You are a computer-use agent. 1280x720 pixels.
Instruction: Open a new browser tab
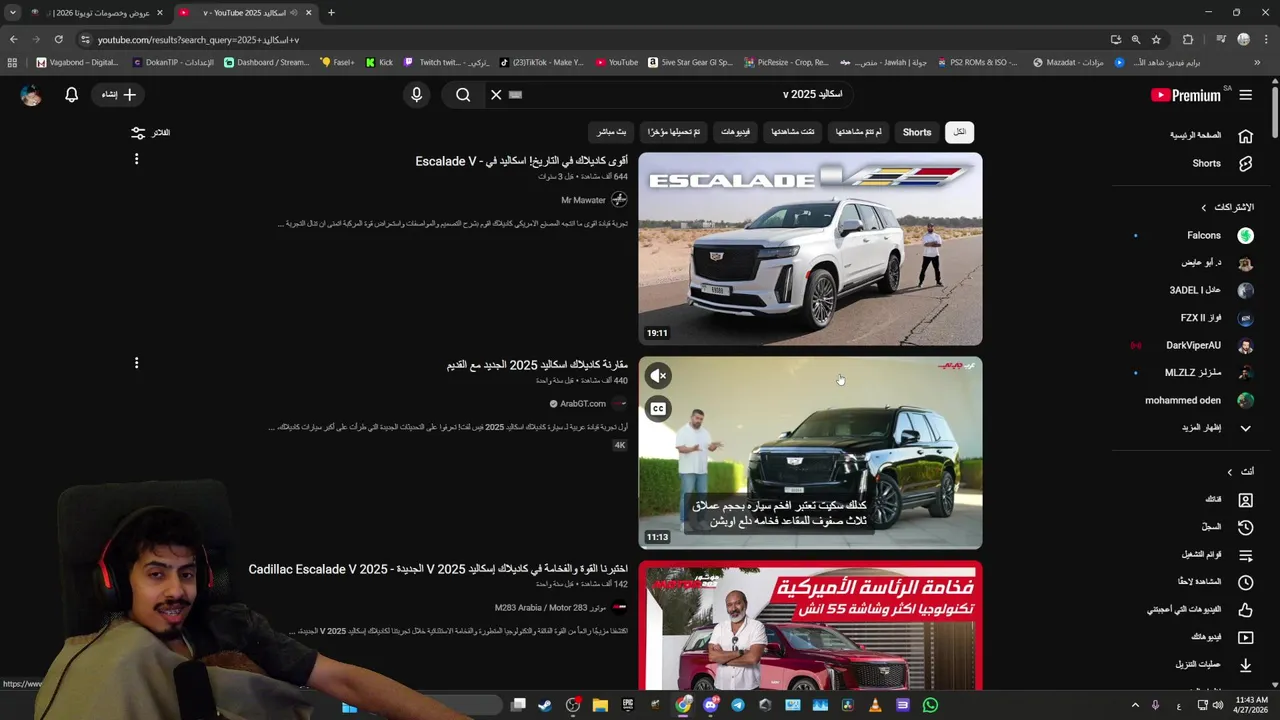point(331,13)
